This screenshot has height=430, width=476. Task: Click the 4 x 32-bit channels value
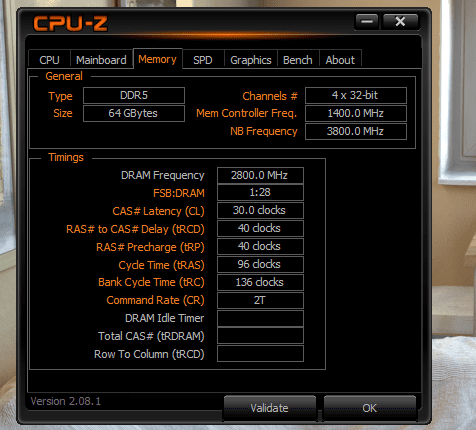coord(356,95)
